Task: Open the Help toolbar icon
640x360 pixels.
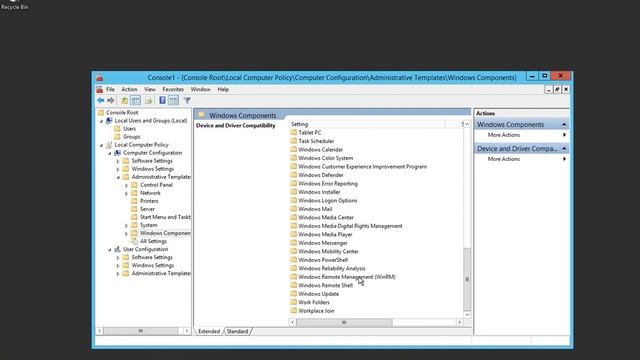Action: pyautogui.click(x=162, y=100)
